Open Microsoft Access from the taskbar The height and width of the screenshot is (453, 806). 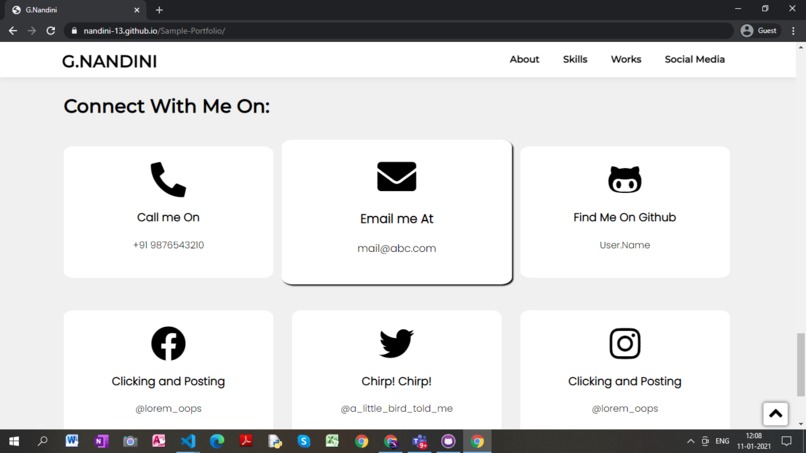pyautogui.click(x=159, y=441)
